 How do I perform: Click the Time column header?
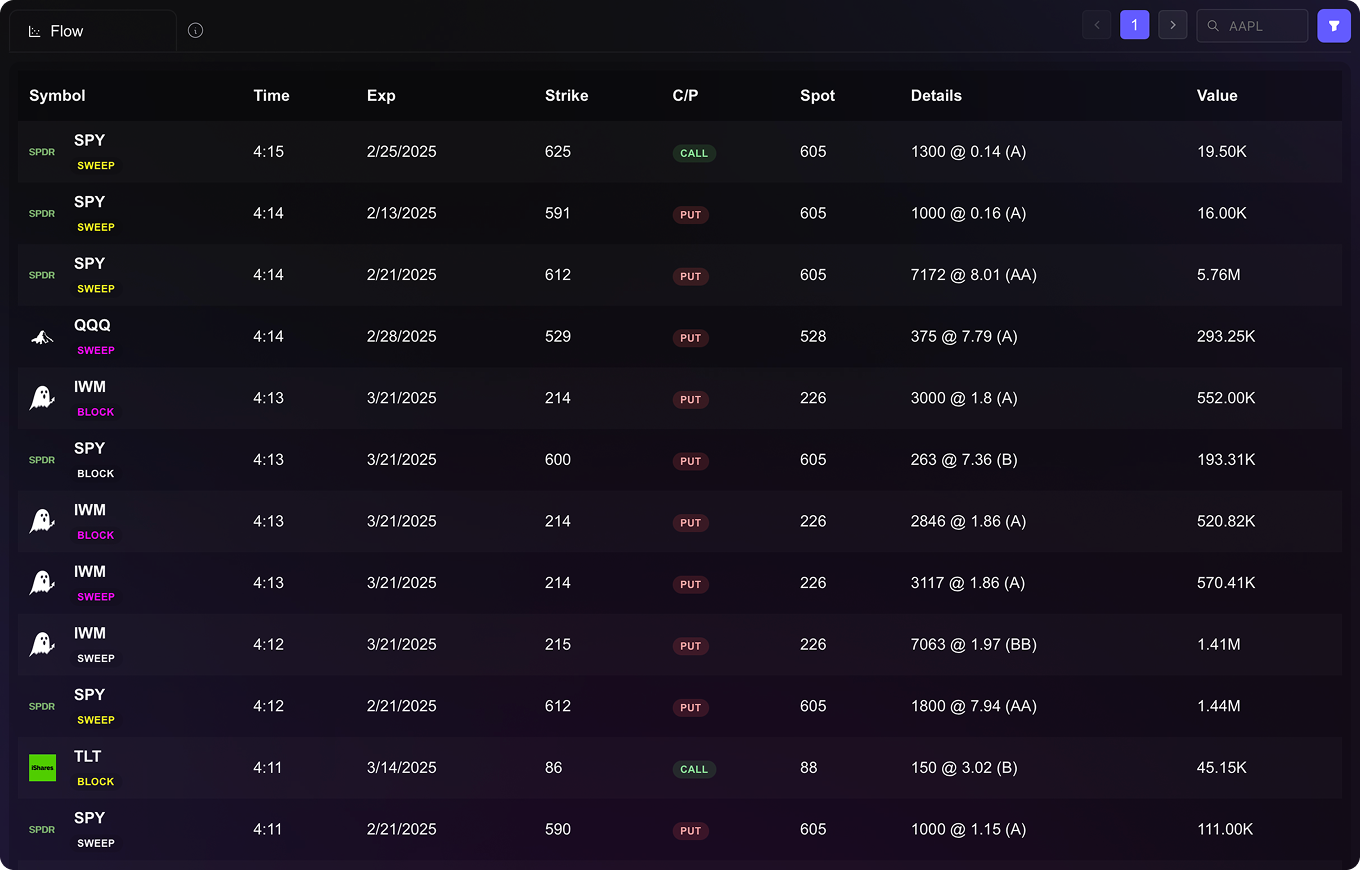click(x=271, y=96)
